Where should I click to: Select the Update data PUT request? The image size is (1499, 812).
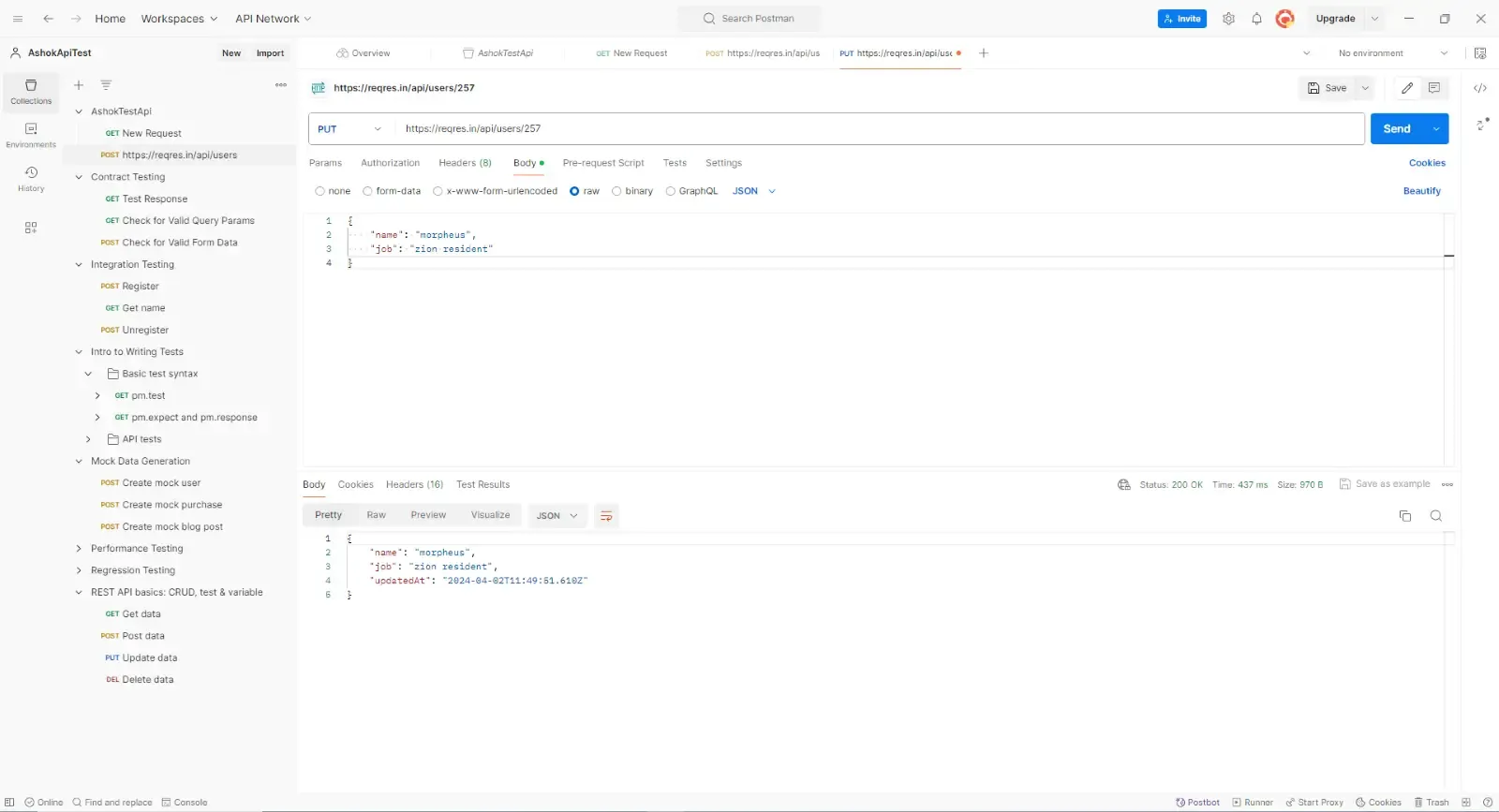click(x=149, y=658)
